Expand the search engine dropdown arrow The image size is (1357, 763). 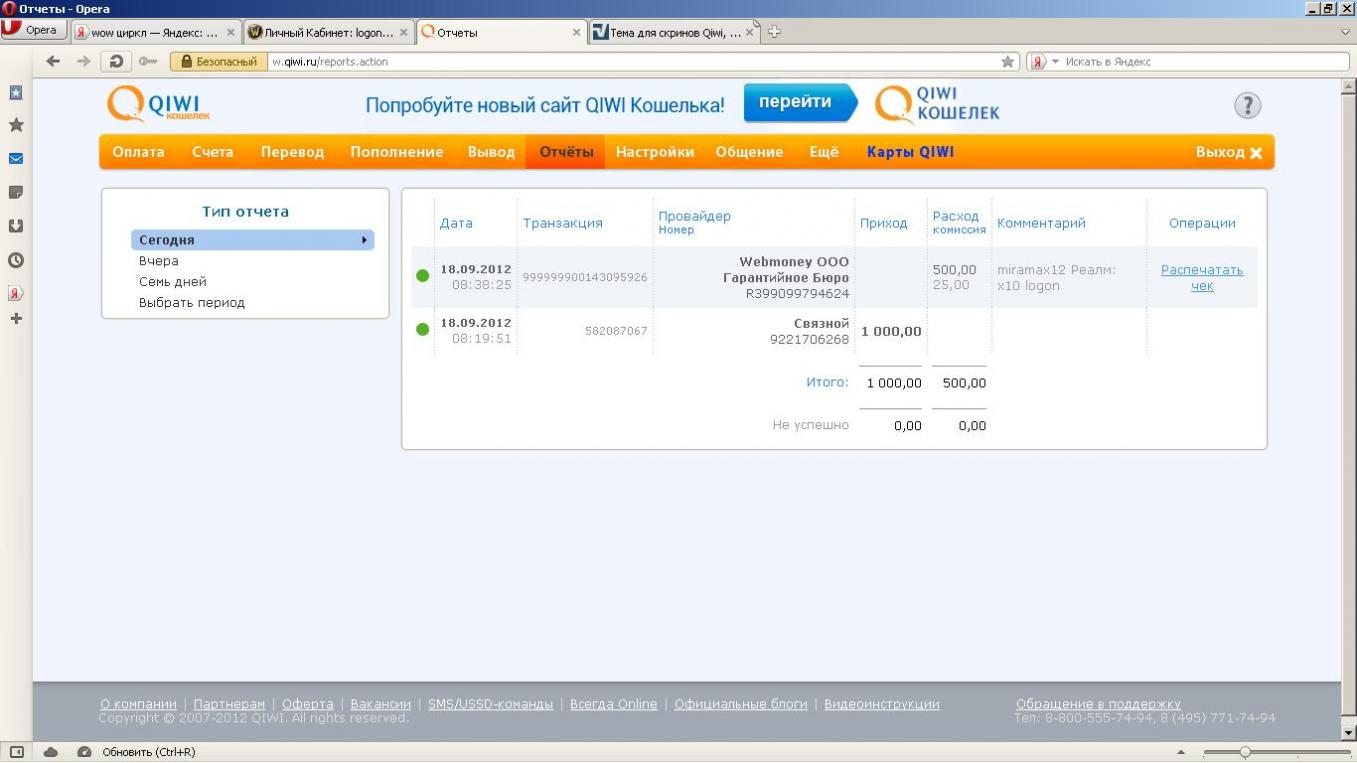click(1055, 62)
